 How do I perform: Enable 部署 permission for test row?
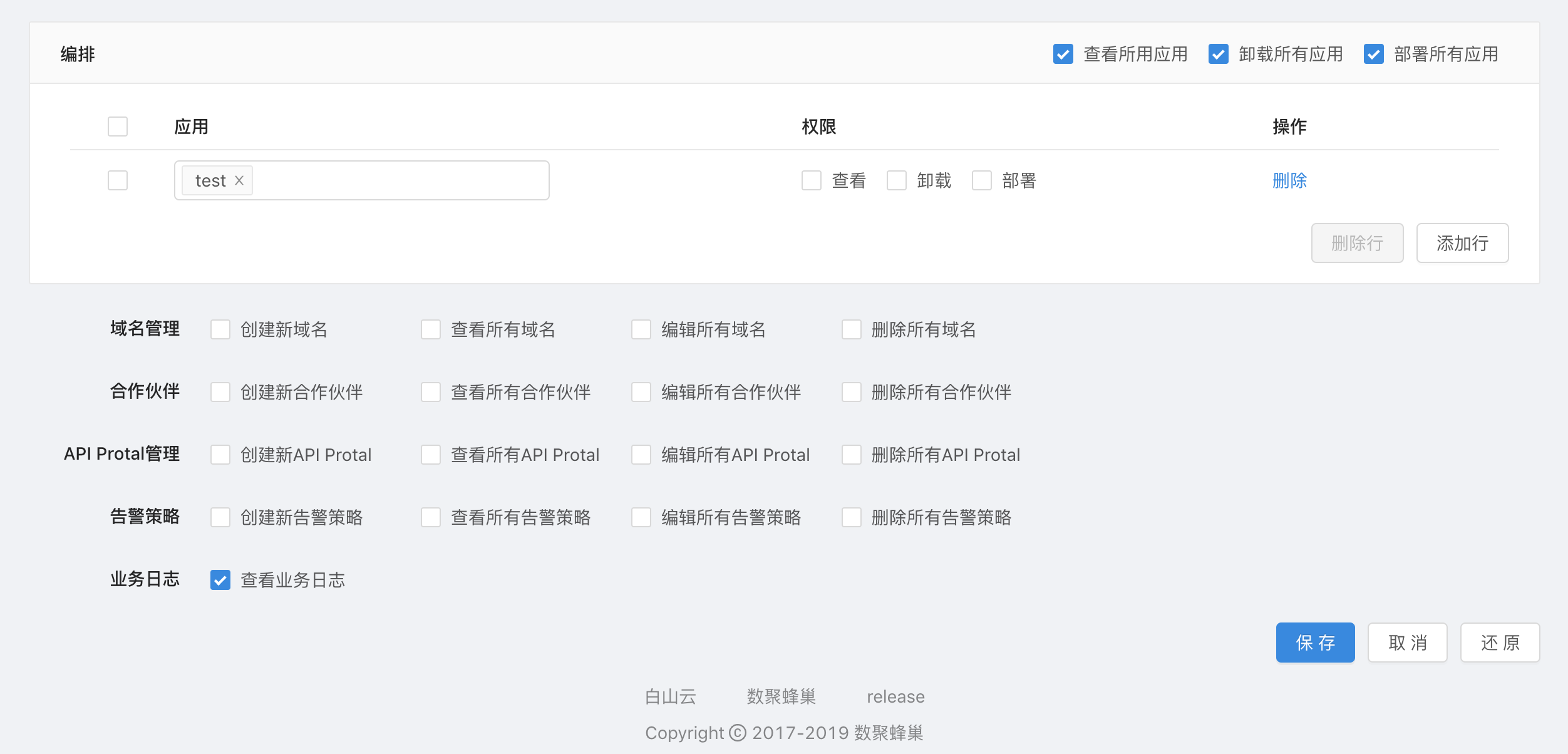982,180
